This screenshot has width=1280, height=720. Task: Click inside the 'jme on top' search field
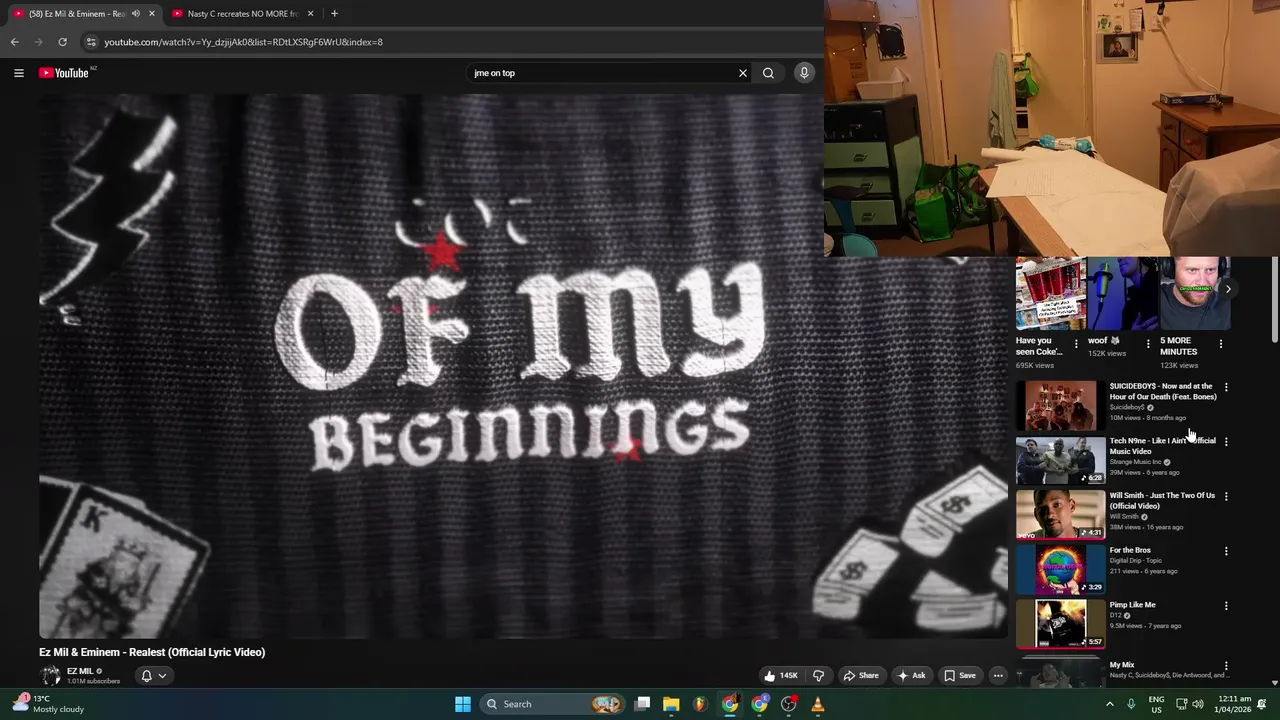pos(600,73)
